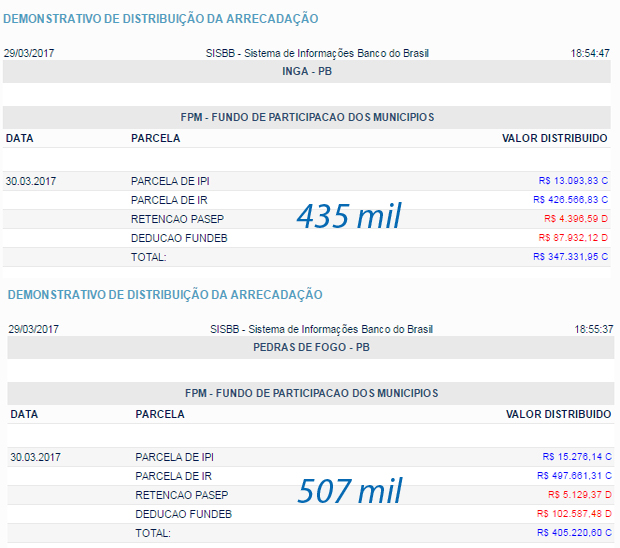This screenshot has width=620, height=548.
Task: Click "RETENCAO PASEP" in the PEDRAS DE FOGO table
Action: 182,495
